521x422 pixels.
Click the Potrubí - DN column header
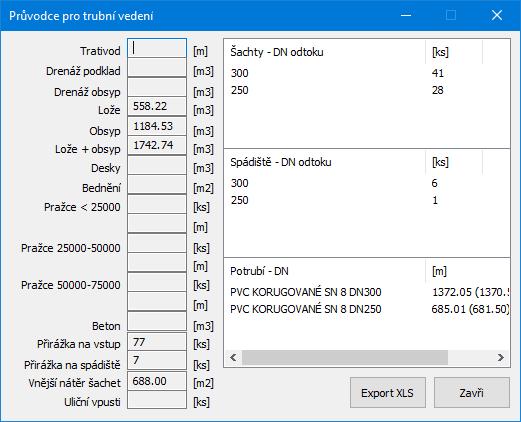[x=325, y=271]
